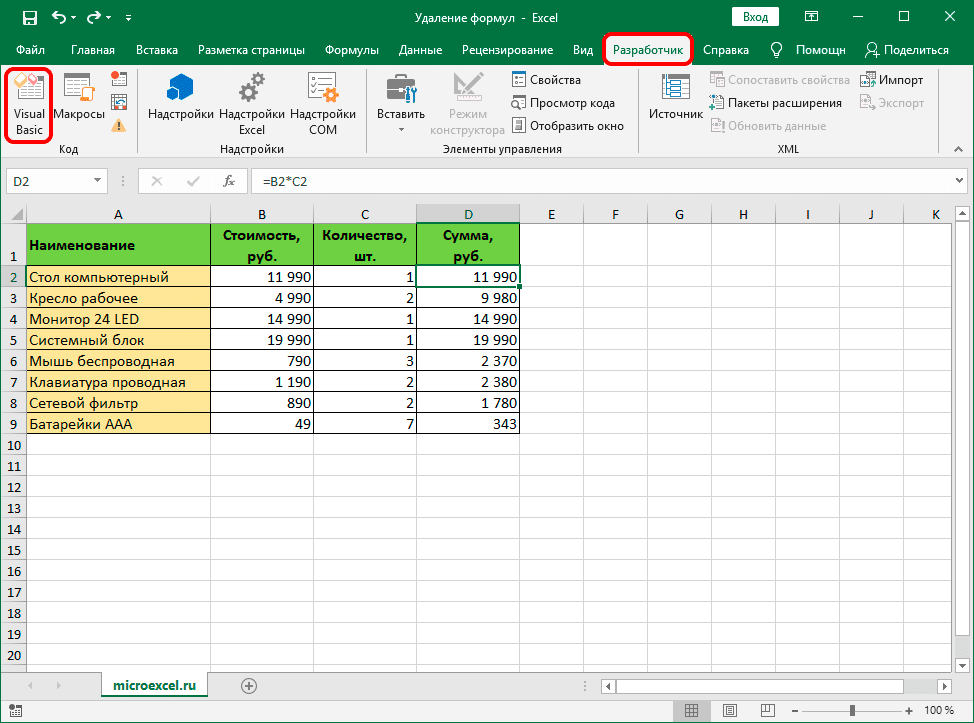Click the Вход button
Viewport: 974px width, 723px height.
click(x=755, y=16)
